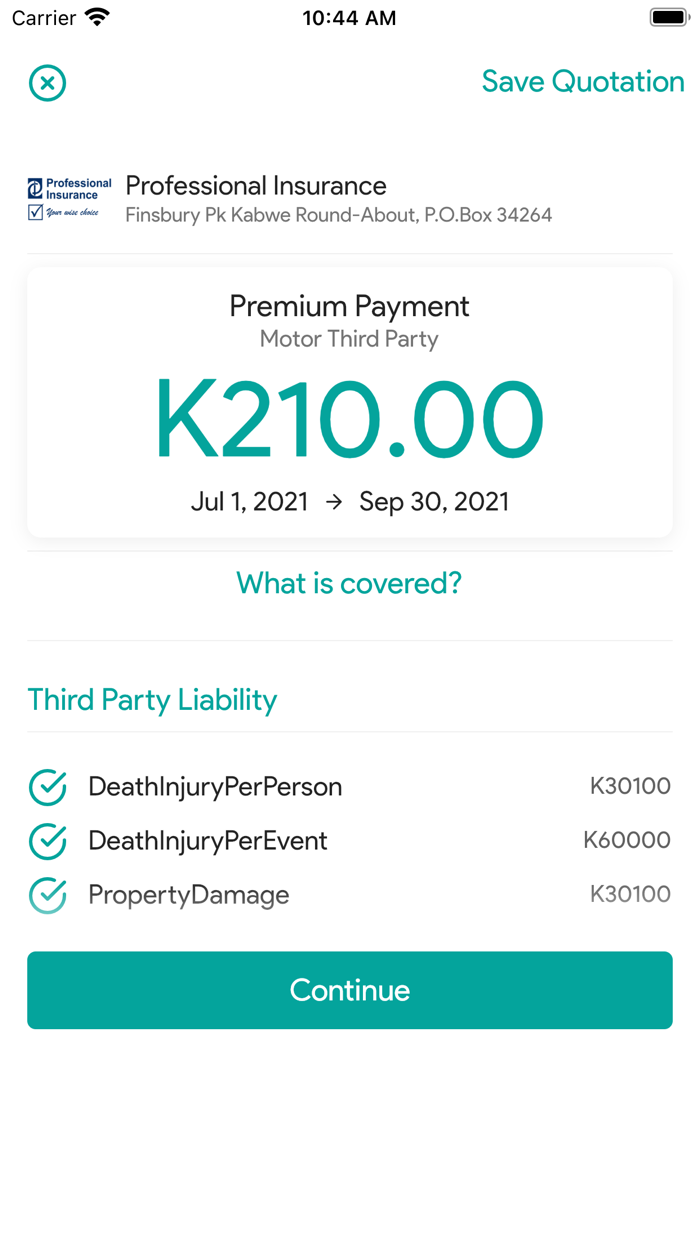700x1244 pixels.
Task: Tap Save Quotation
Action: pyautogui.click(x=583, y=82)
